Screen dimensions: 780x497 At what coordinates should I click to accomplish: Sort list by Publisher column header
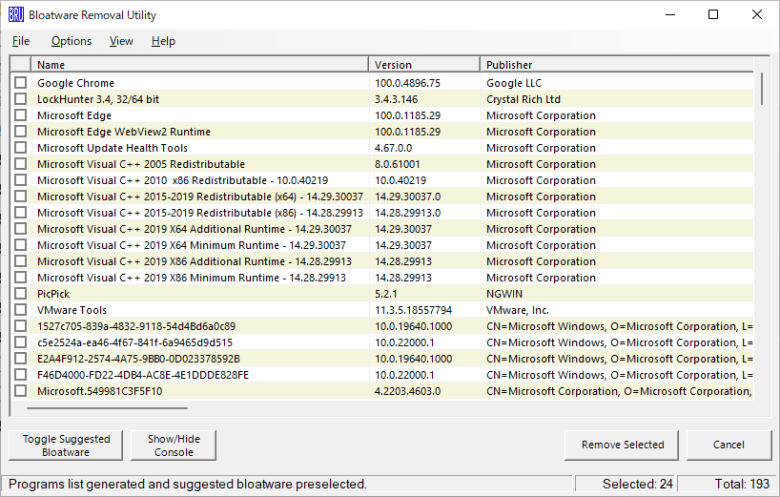pyautogui.click(x=617, y=65)
